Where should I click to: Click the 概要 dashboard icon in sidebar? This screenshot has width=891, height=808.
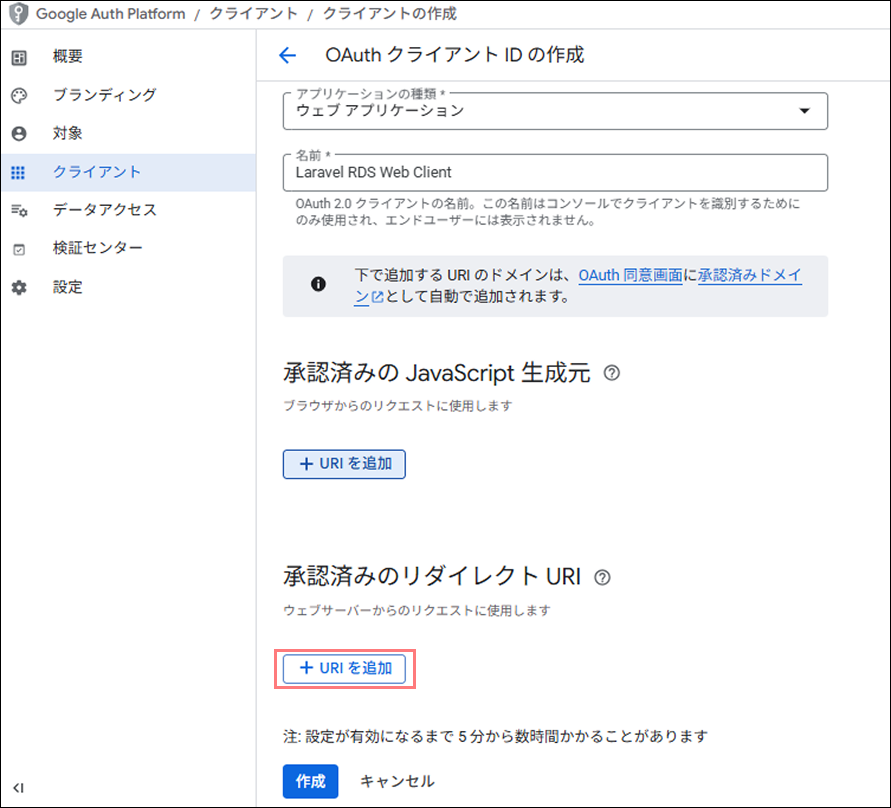[x=18, y=57]
